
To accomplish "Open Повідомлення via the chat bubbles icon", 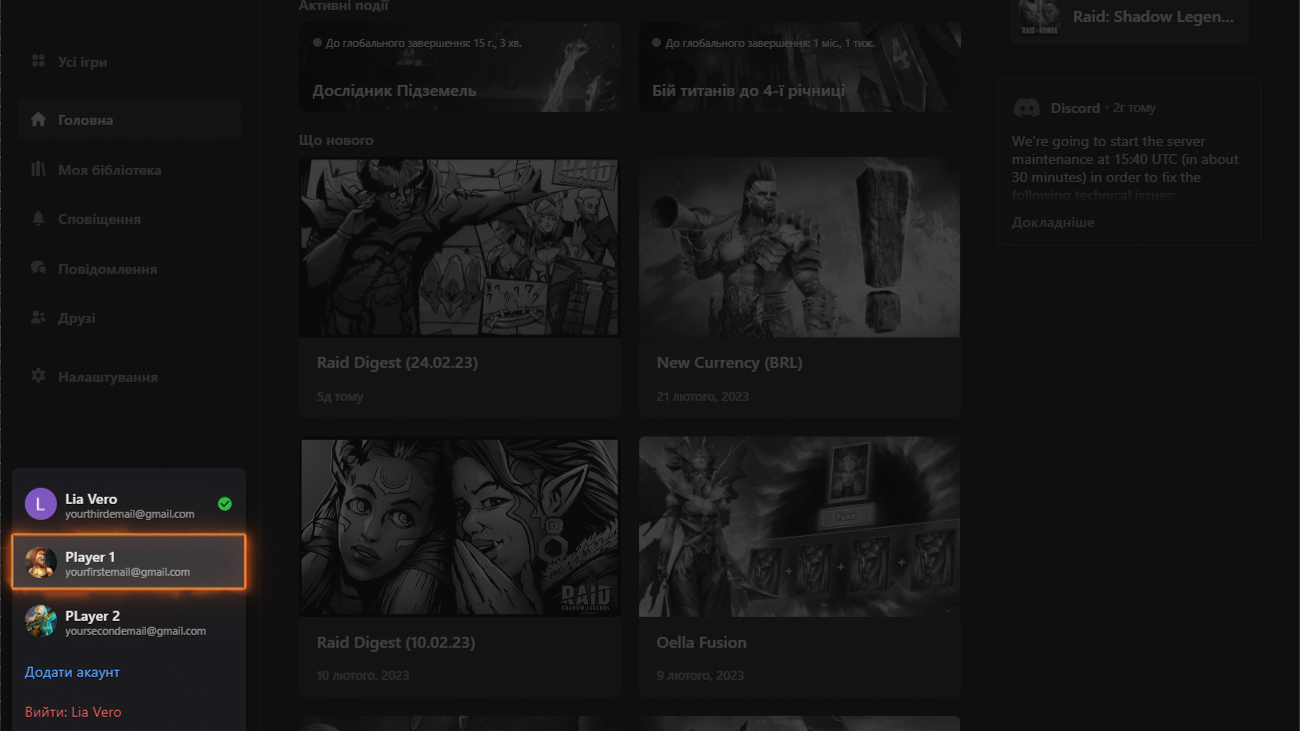I will pos(38,268).
